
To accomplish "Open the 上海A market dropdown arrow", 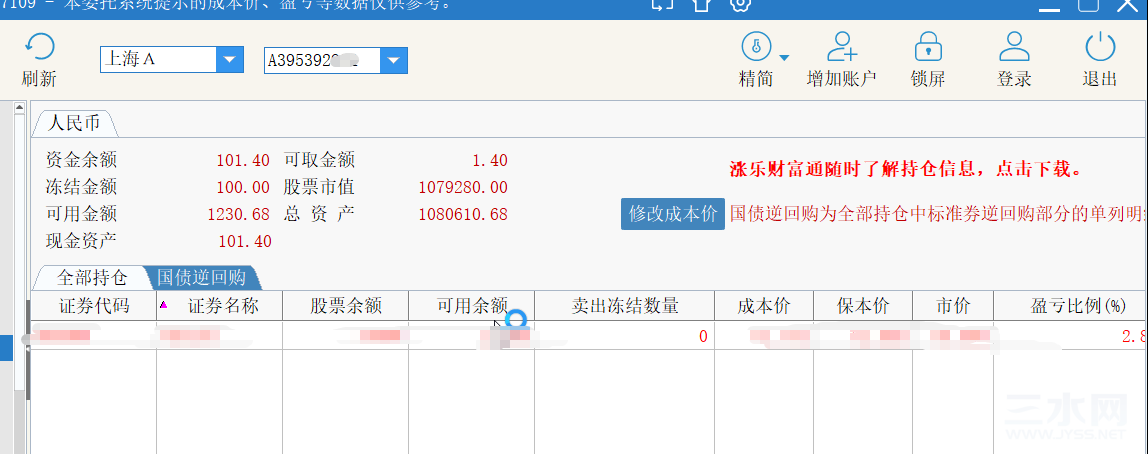I will (x=230, y=60).
